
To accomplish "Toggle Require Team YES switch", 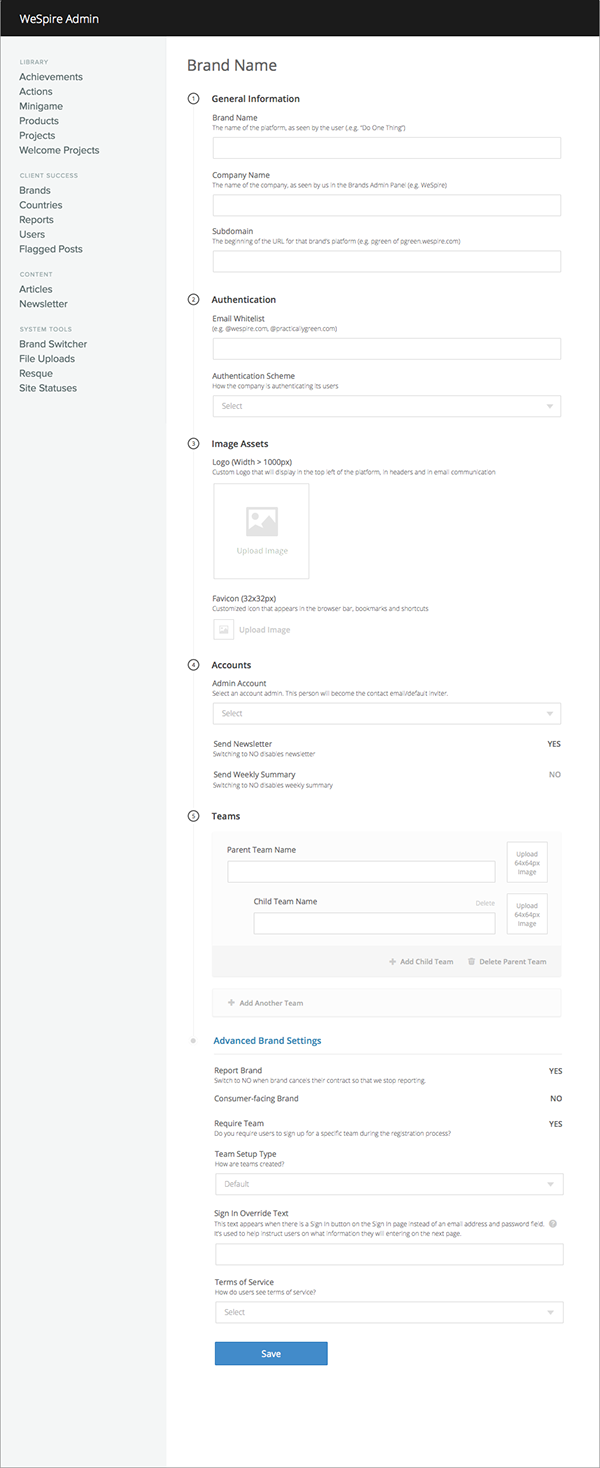I will (x=556, y=1124).
